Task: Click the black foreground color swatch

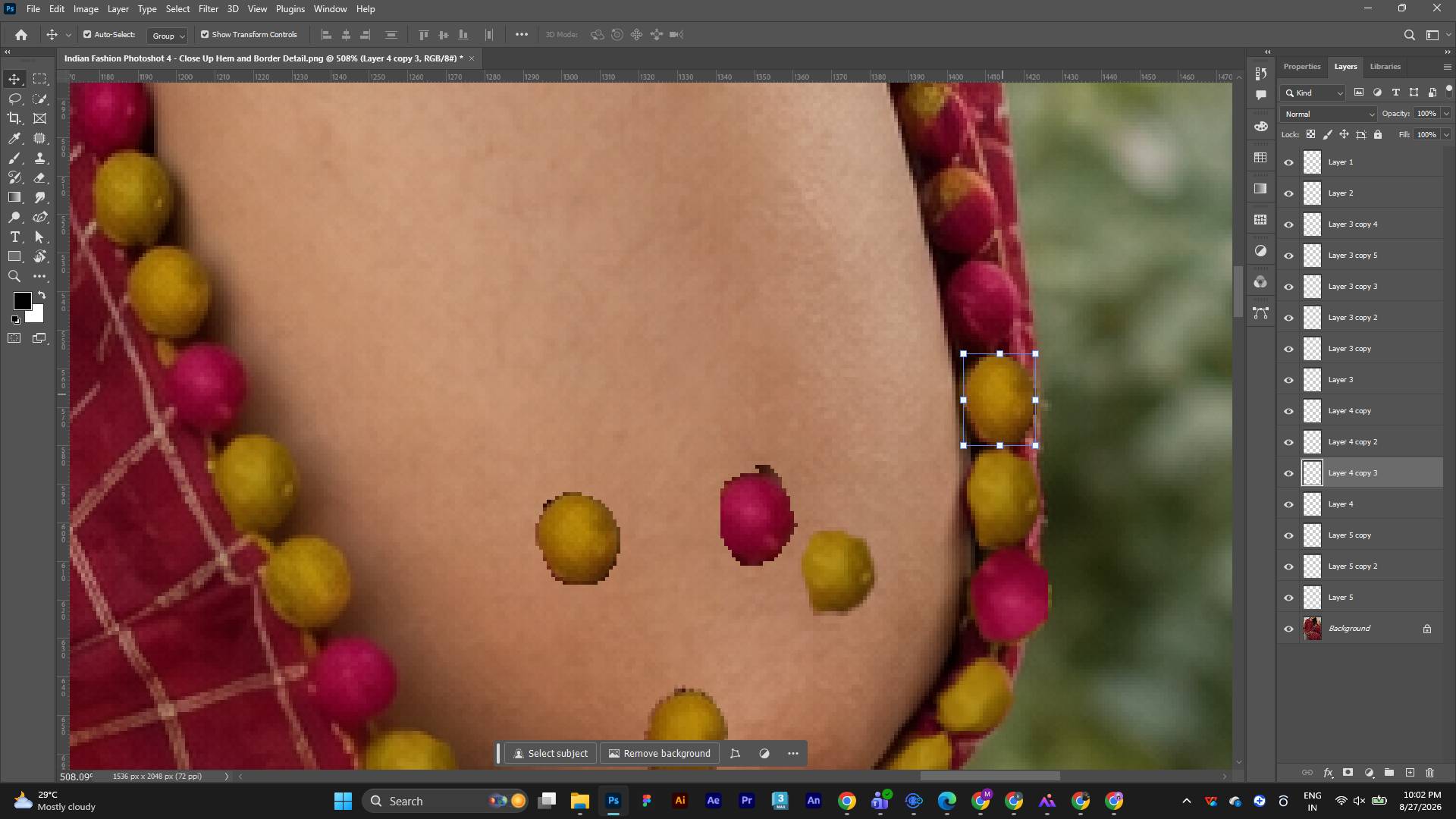Action: pos(22,301)
